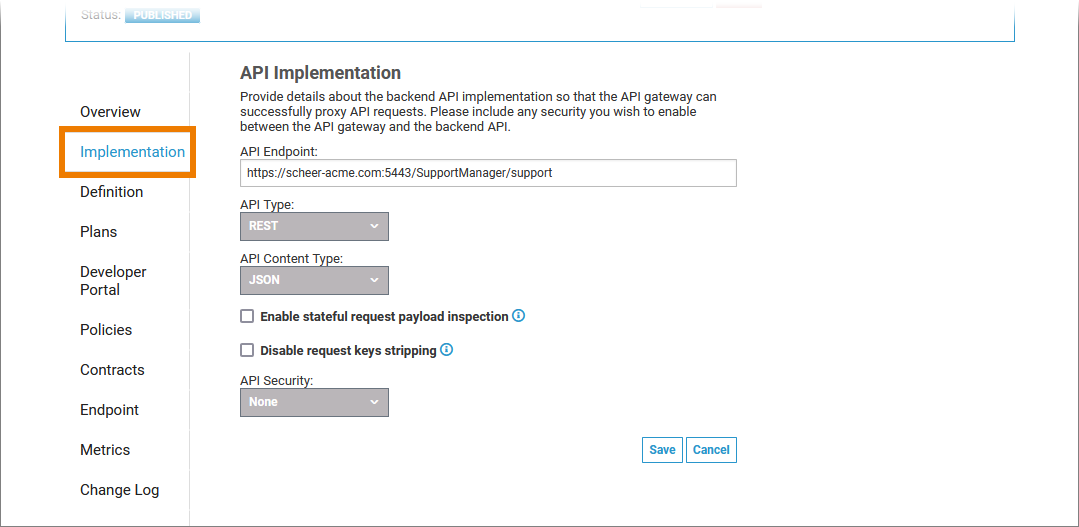Click the API Endpoint URL field
1079x527 pixels.
click(488, 173)
